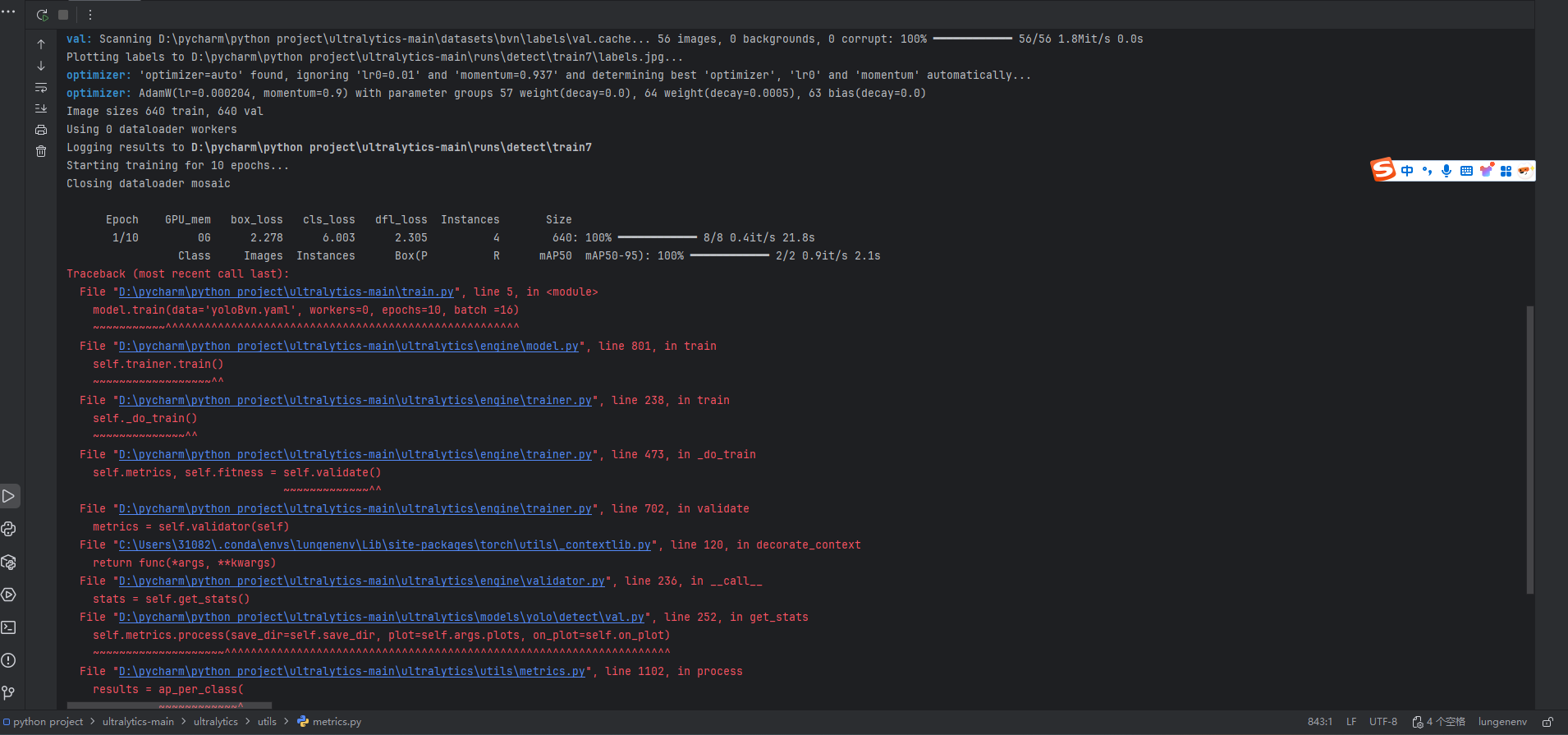Image resolution: width=1568 pixels, height=735 pixels.
Task: Open go-to-line via 843:1 indicator
Action: coord(1320,722)
